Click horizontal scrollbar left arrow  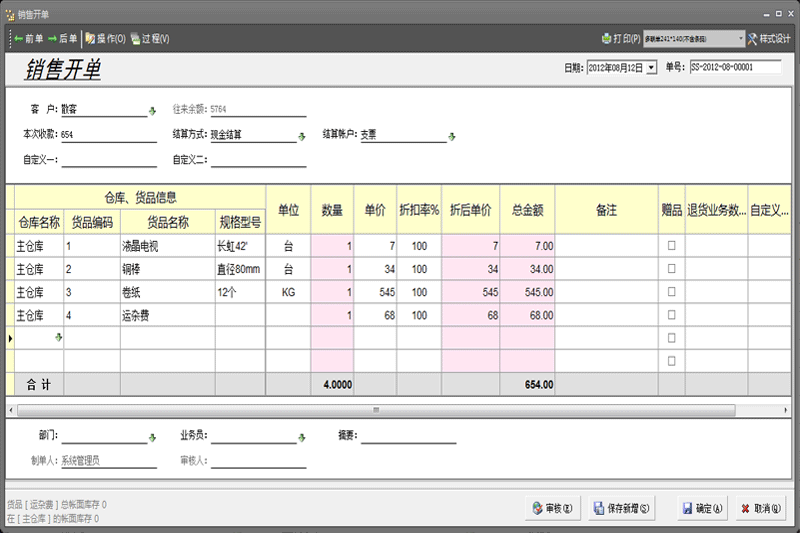[11, 410]
